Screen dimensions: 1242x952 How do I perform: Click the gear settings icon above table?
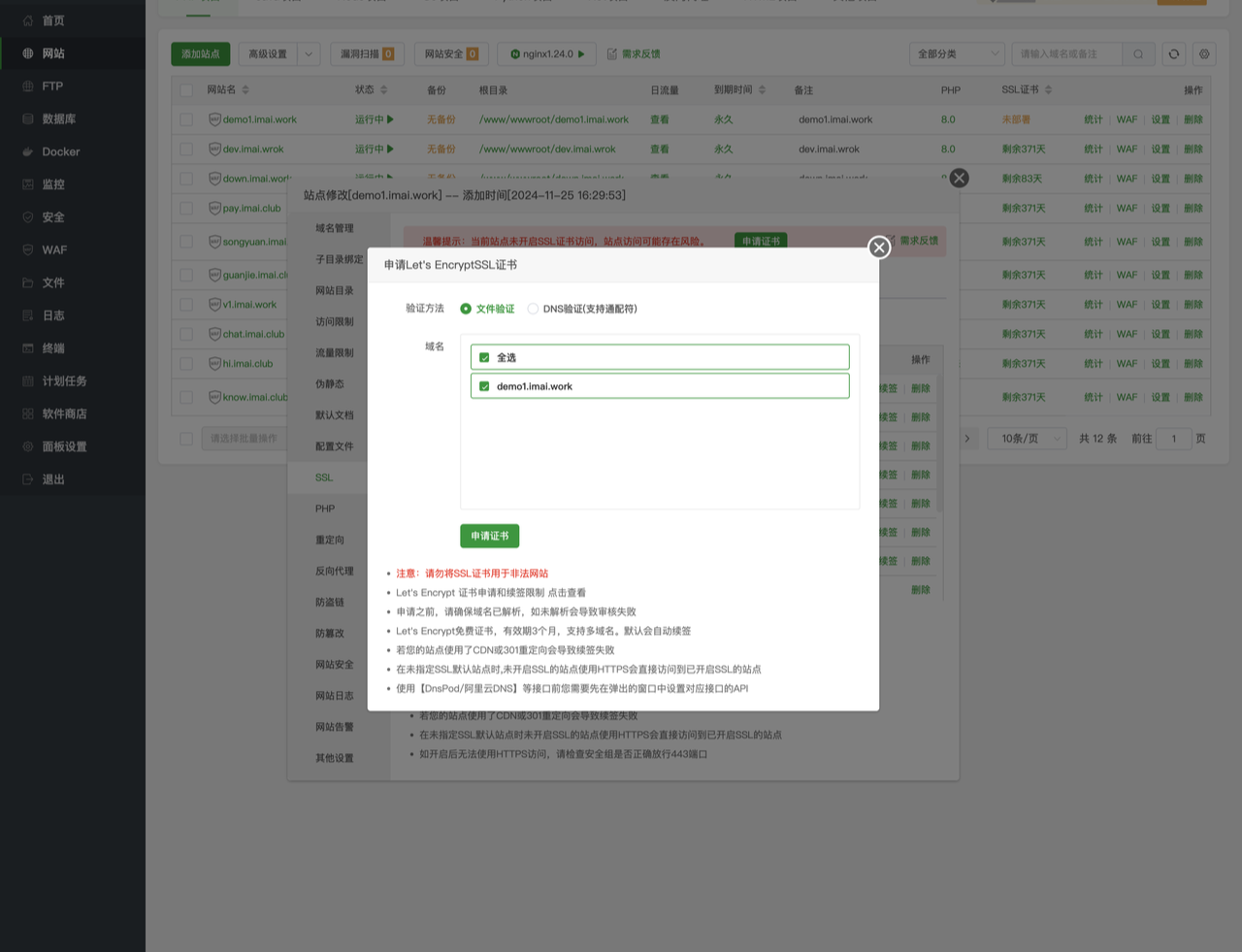coord(1204,54)
